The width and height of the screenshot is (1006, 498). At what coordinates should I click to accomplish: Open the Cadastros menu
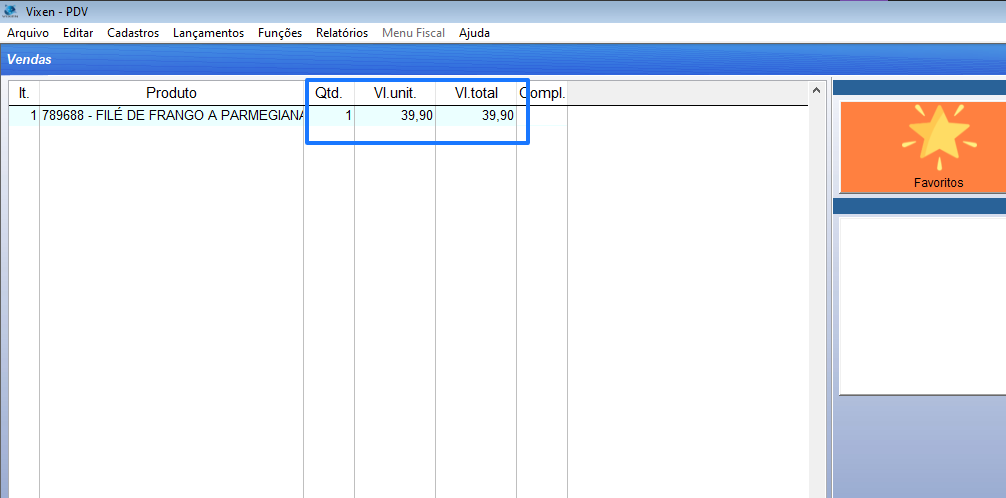coord(133,33)
